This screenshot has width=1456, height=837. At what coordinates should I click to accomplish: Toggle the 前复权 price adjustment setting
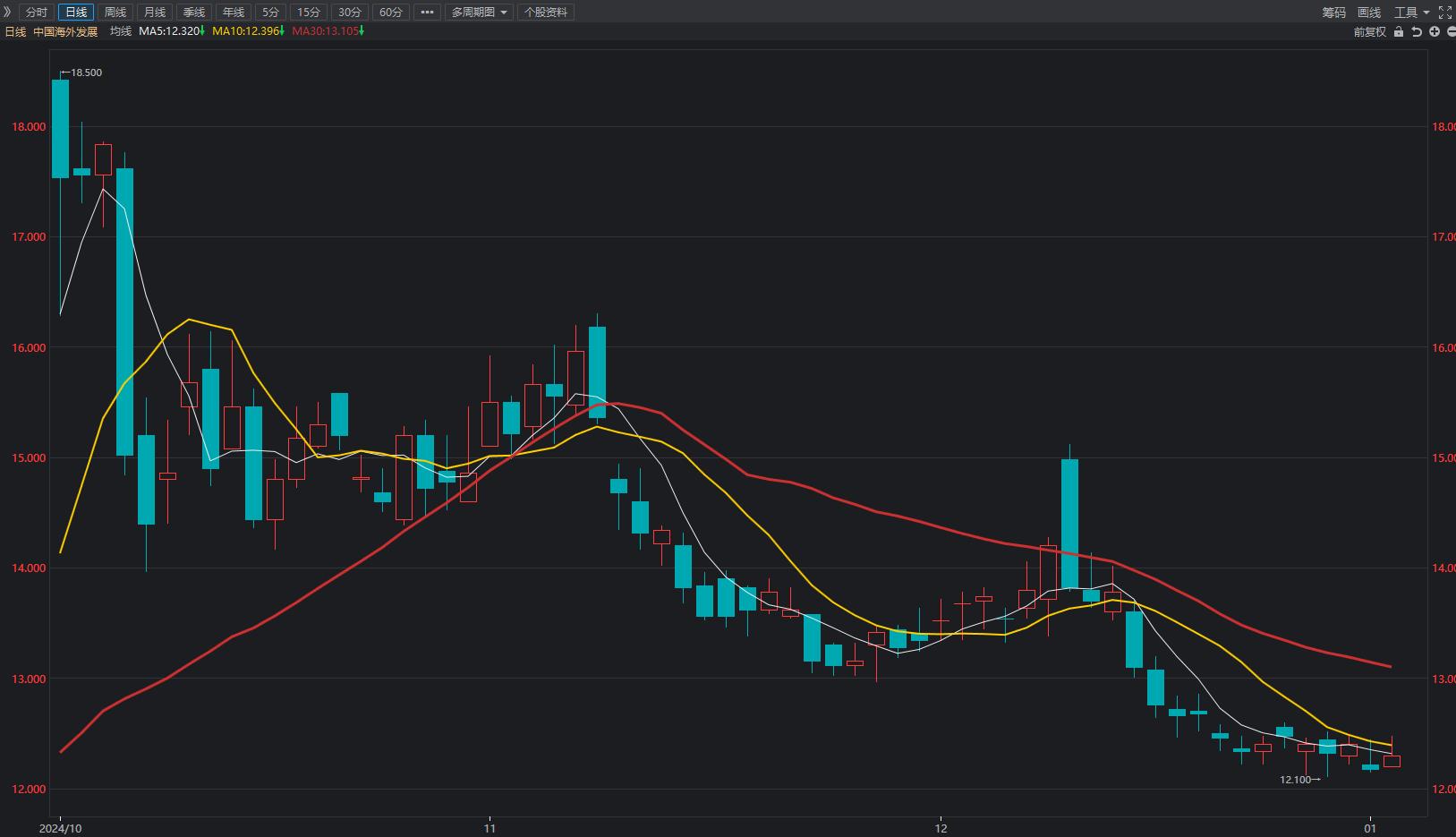[1369, 31]
